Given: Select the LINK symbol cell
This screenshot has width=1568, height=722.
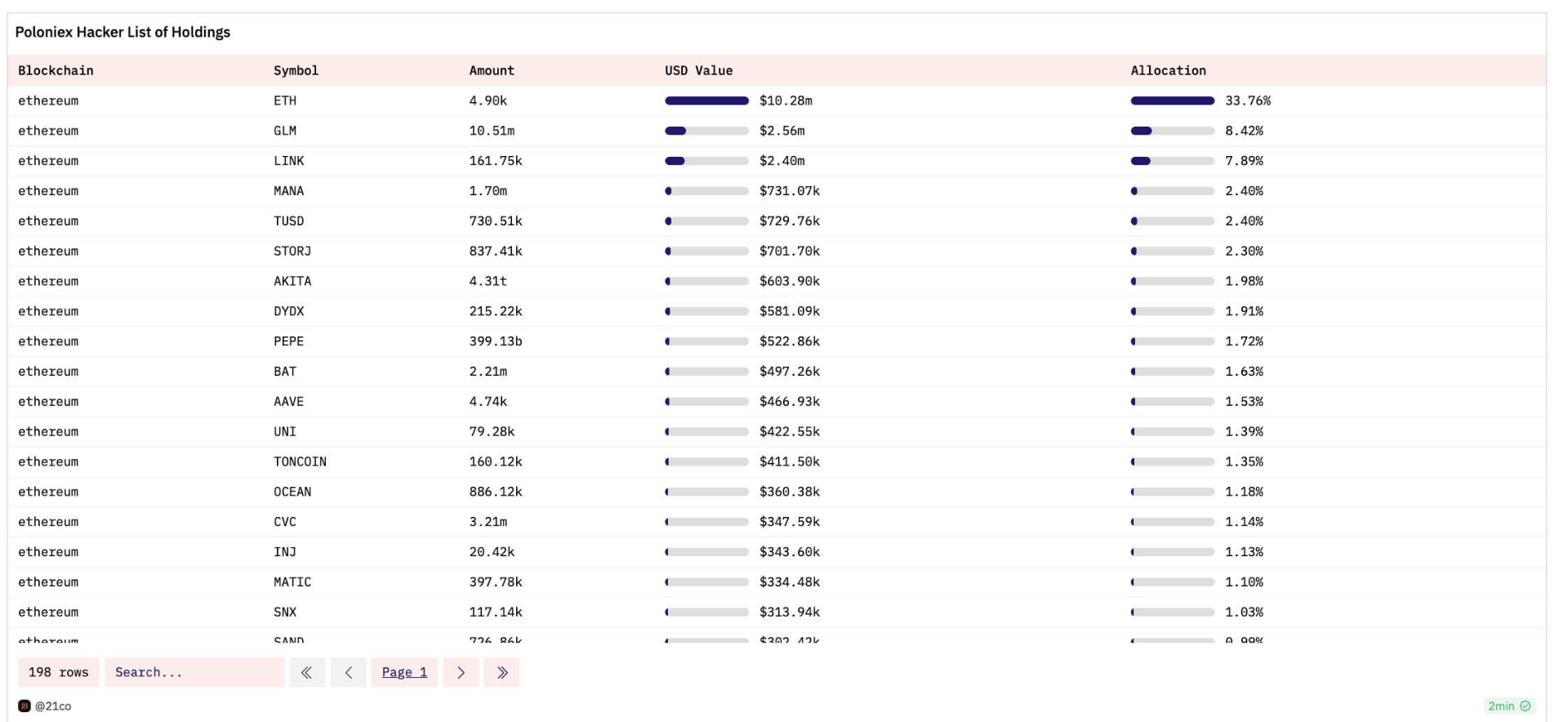Looking at the screenshot, I should (288, 161).
